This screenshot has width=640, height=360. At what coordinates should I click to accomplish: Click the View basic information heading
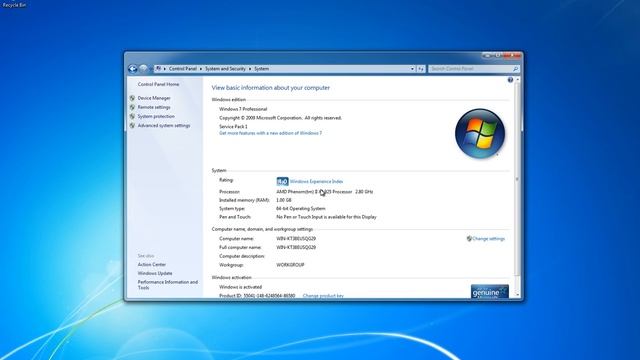tap(271, 88)
